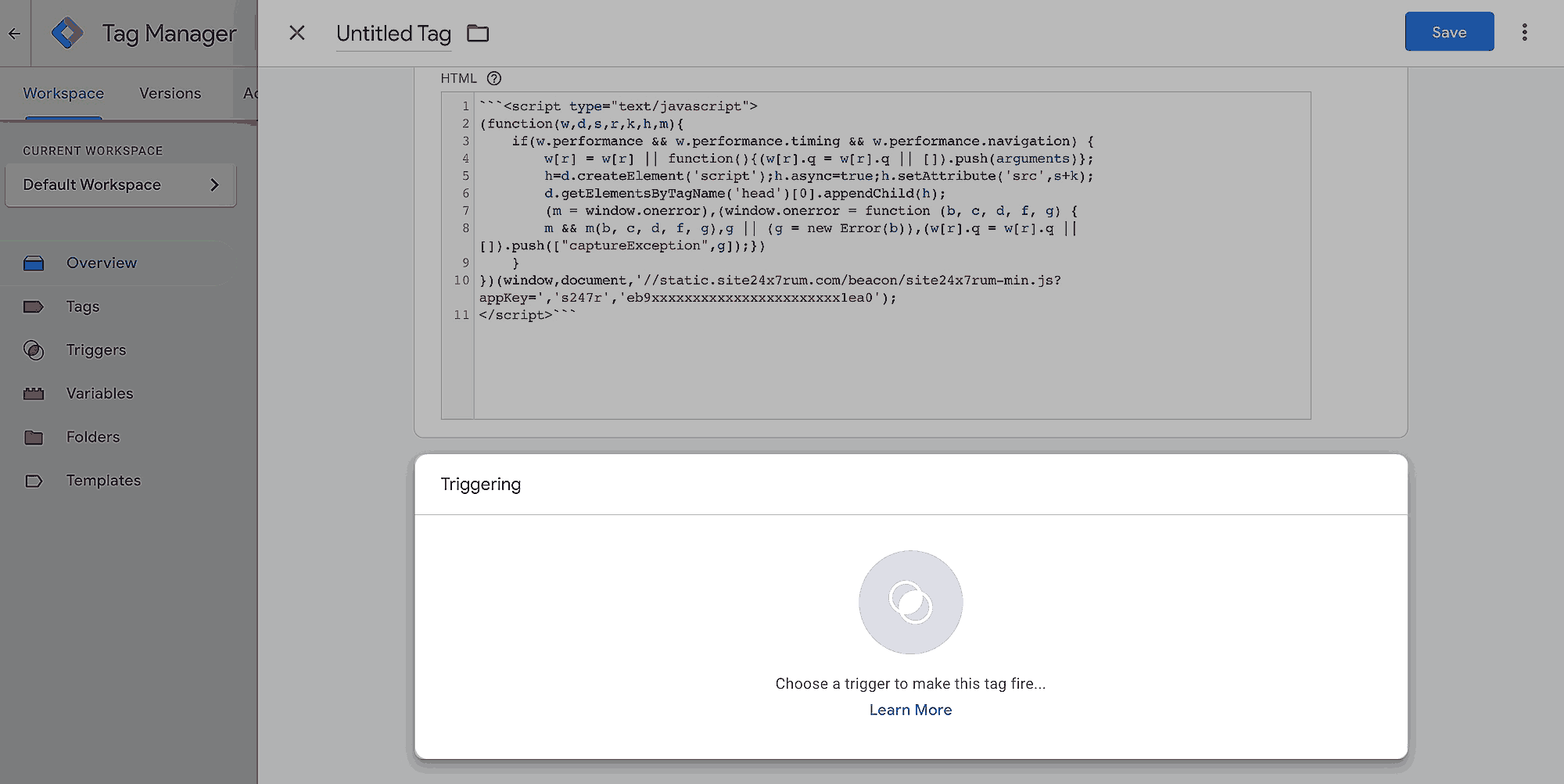The height and width of the screenshot is (784, 1564).
Task: Open the Variables section
Action: coord(99,393)
